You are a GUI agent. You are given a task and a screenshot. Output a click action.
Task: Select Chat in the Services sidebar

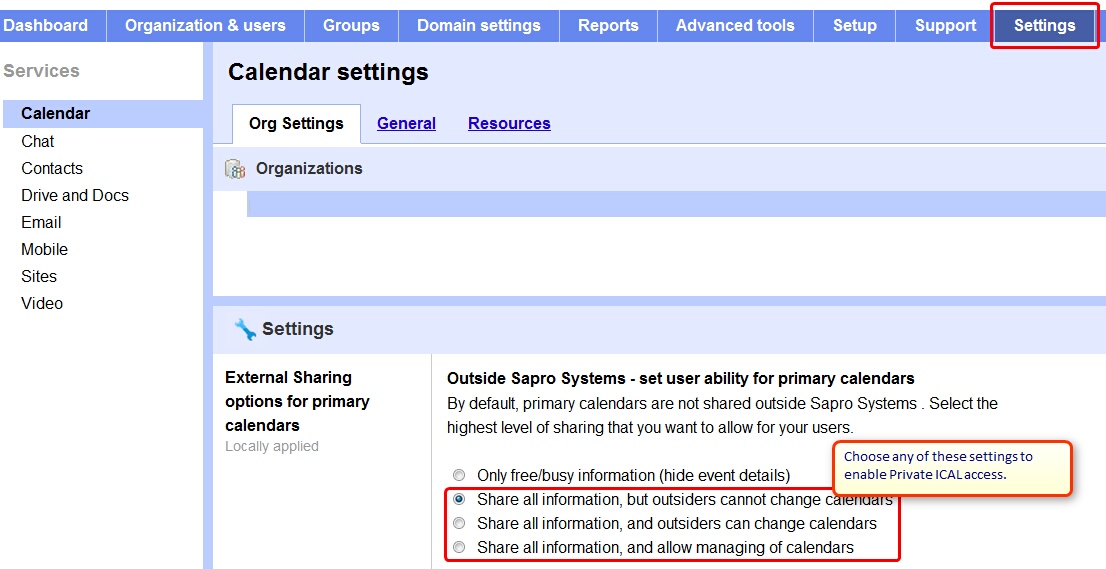38,142
